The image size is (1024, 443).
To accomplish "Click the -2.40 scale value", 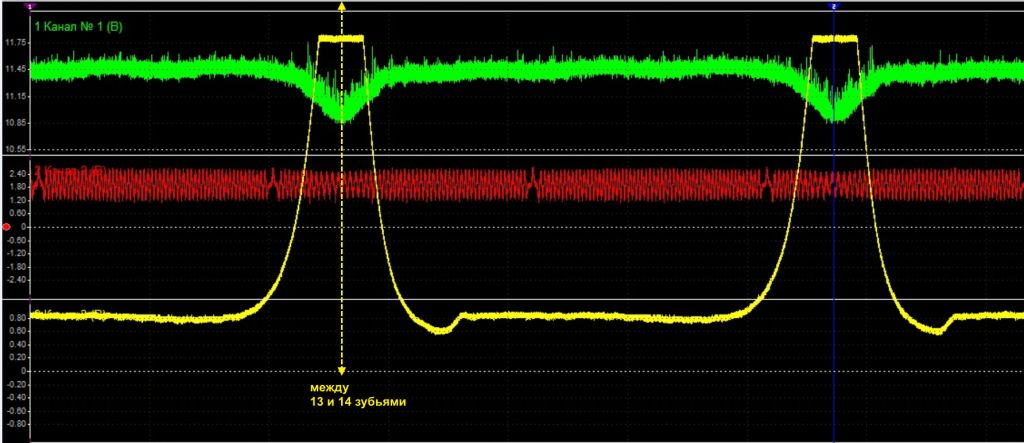I will [18, 280].
